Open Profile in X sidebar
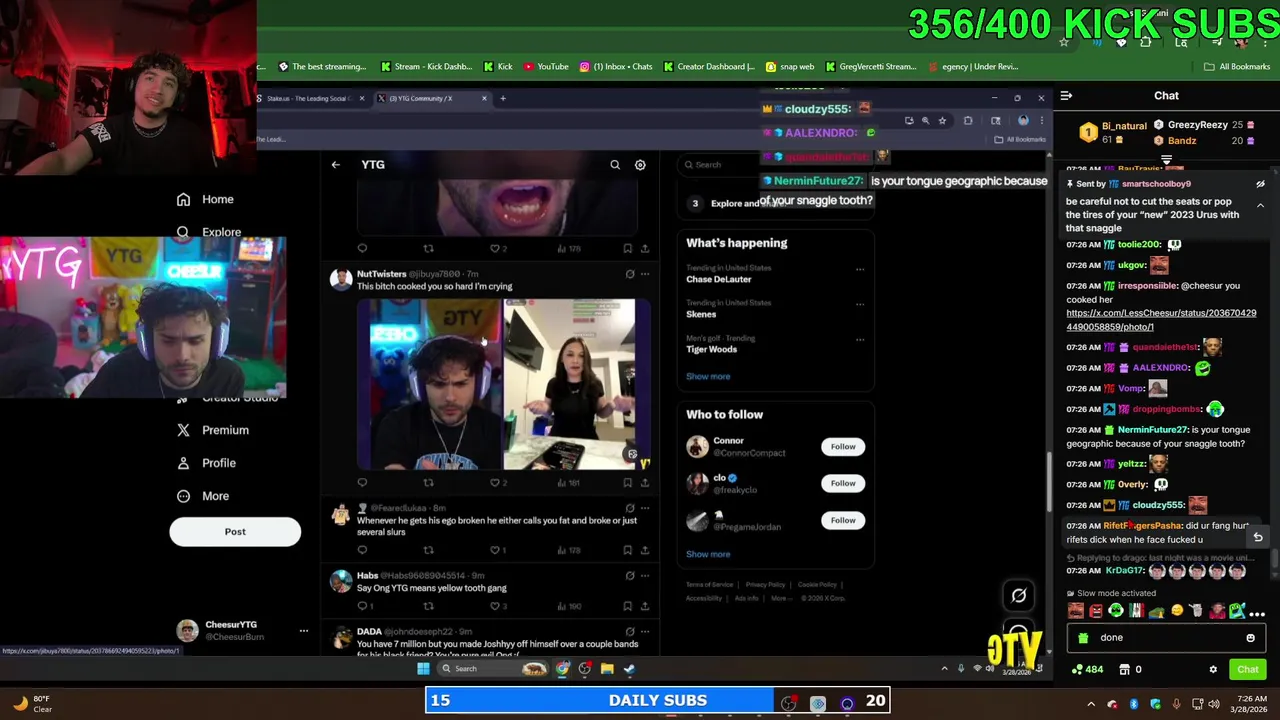The width and height of the screenshot is (1280, 720). click(207, 463)
